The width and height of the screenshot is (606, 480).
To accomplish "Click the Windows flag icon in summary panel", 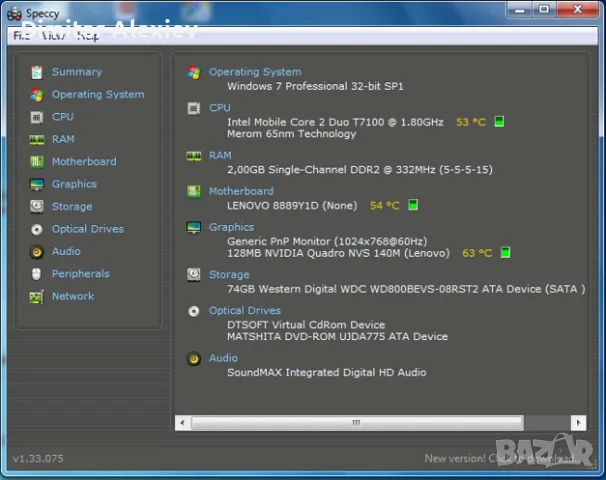I will tap(194, 72).
